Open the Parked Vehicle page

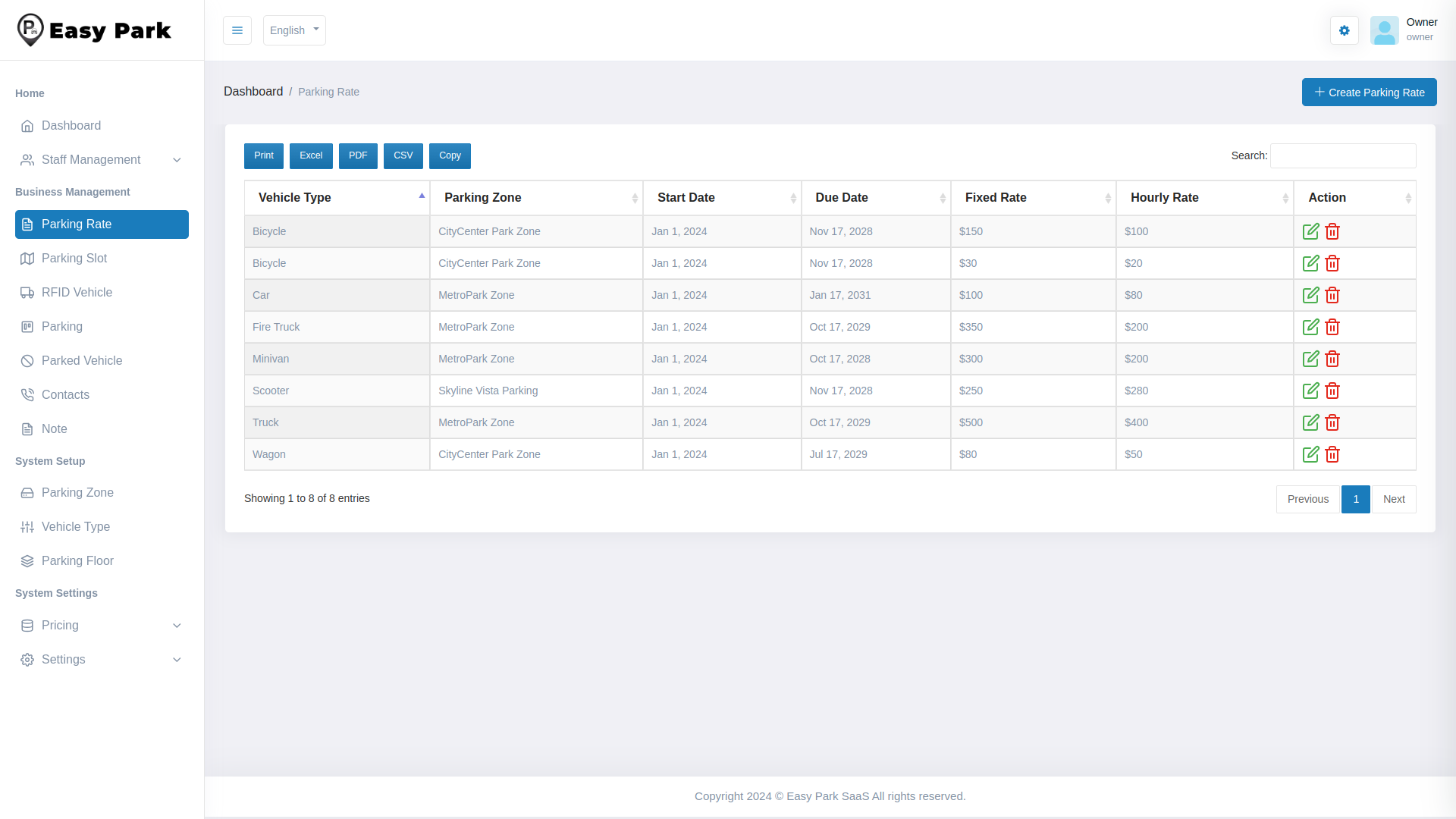pyautogui.click(x=82, y=360)
